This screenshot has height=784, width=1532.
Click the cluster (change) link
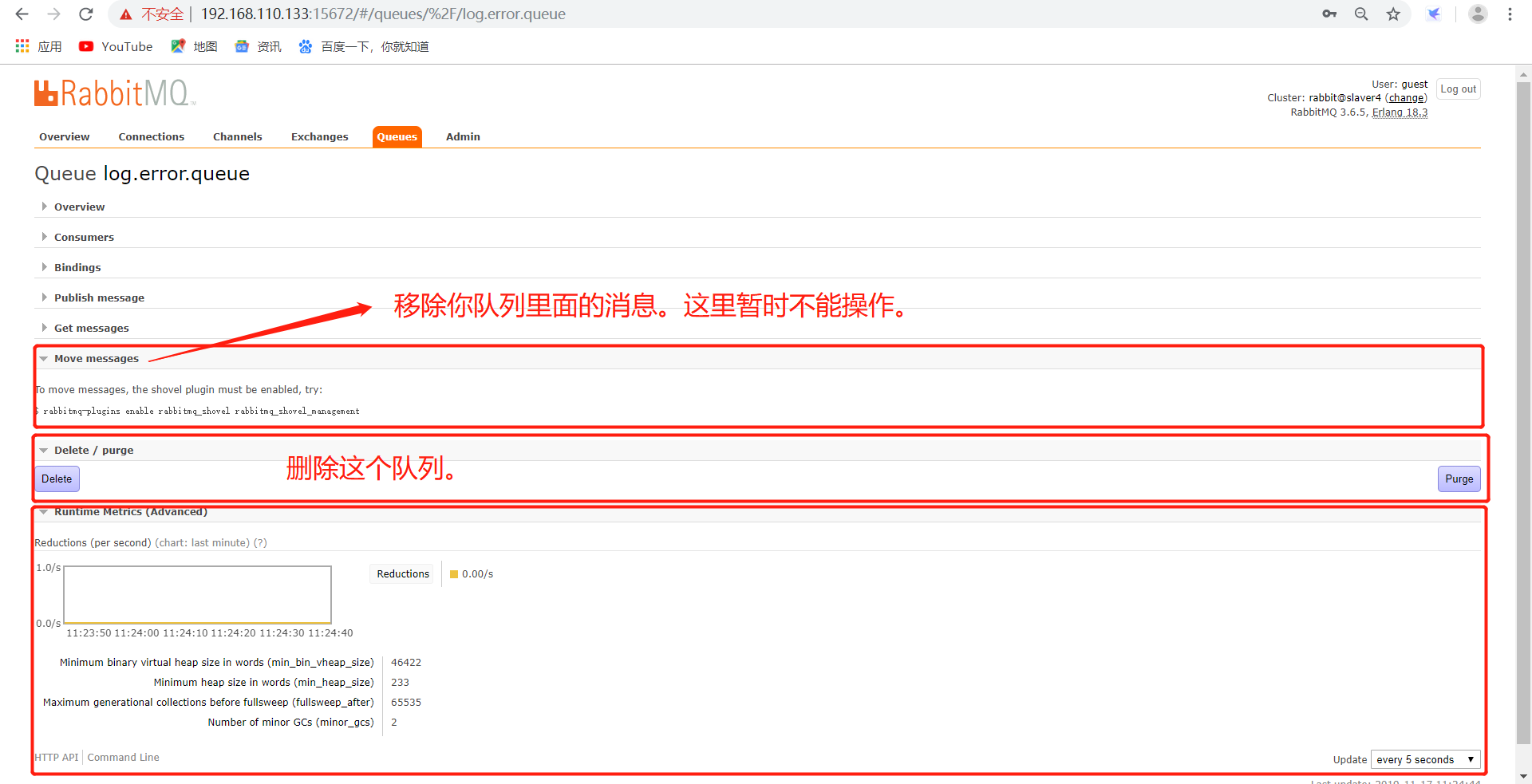[x=1406, y=98]
